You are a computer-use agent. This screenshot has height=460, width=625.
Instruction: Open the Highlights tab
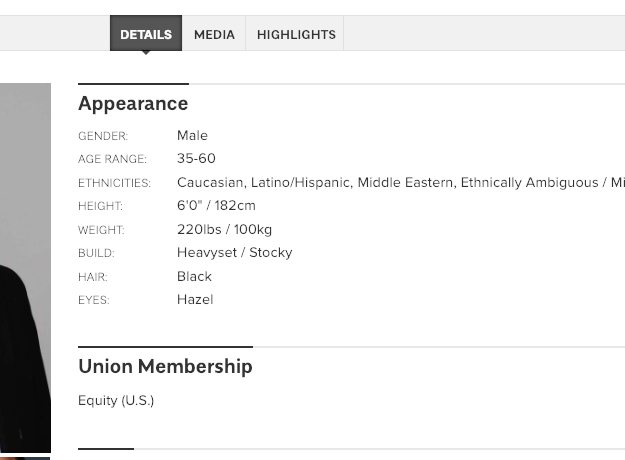(x=296, y=34)
